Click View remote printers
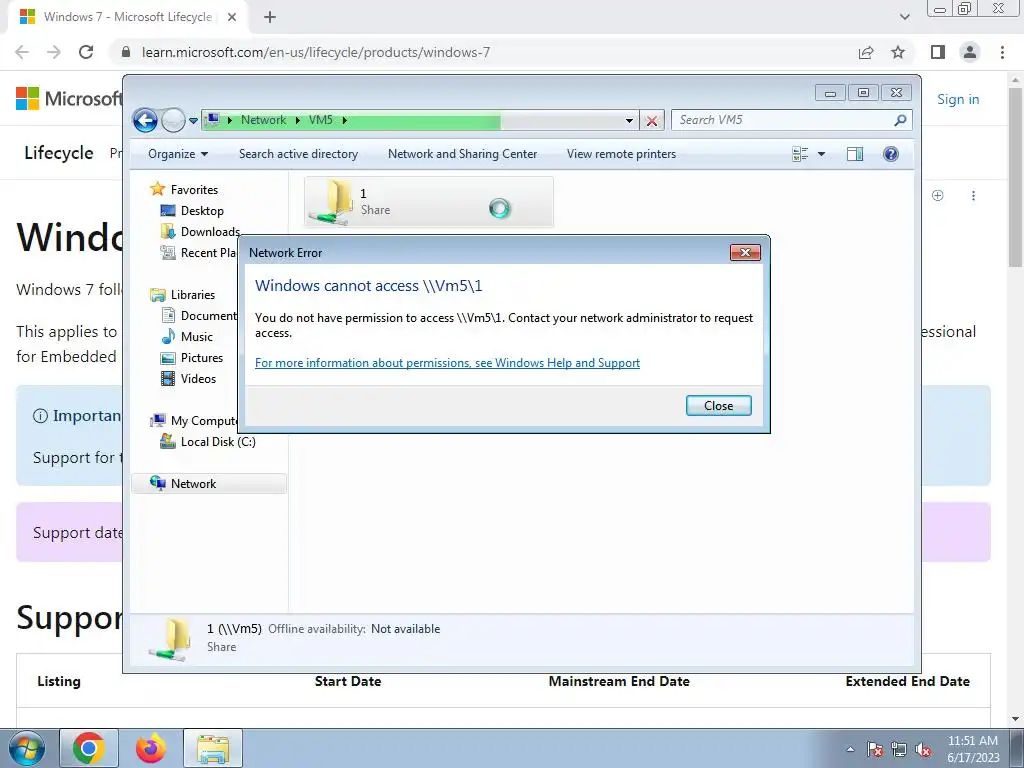1024x768 pixels. click(x=621, y=154)
